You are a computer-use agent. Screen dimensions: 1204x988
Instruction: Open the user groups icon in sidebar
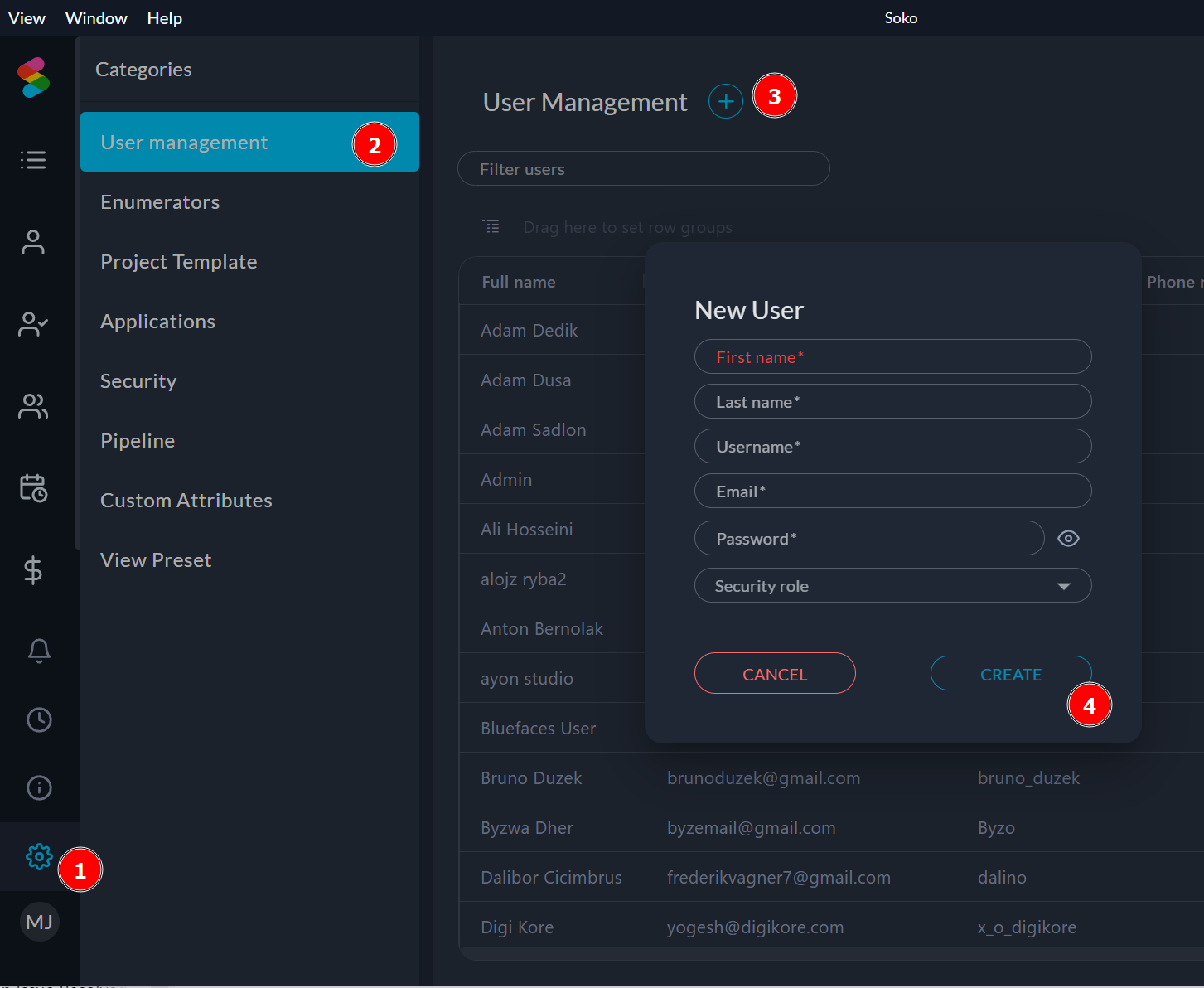point(33,406)
